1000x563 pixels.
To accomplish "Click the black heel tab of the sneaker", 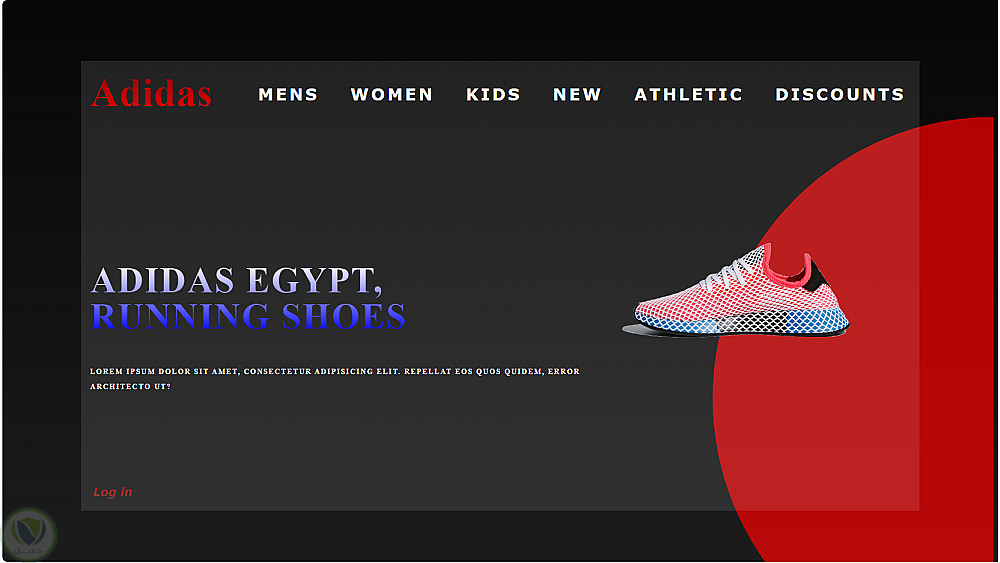I will pyautogui.click(x=814, y=275).
